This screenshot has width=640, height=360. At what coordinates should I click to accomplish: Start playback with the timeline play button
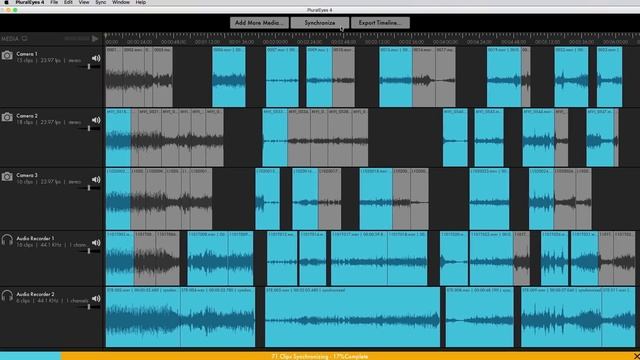pos(95,38)
